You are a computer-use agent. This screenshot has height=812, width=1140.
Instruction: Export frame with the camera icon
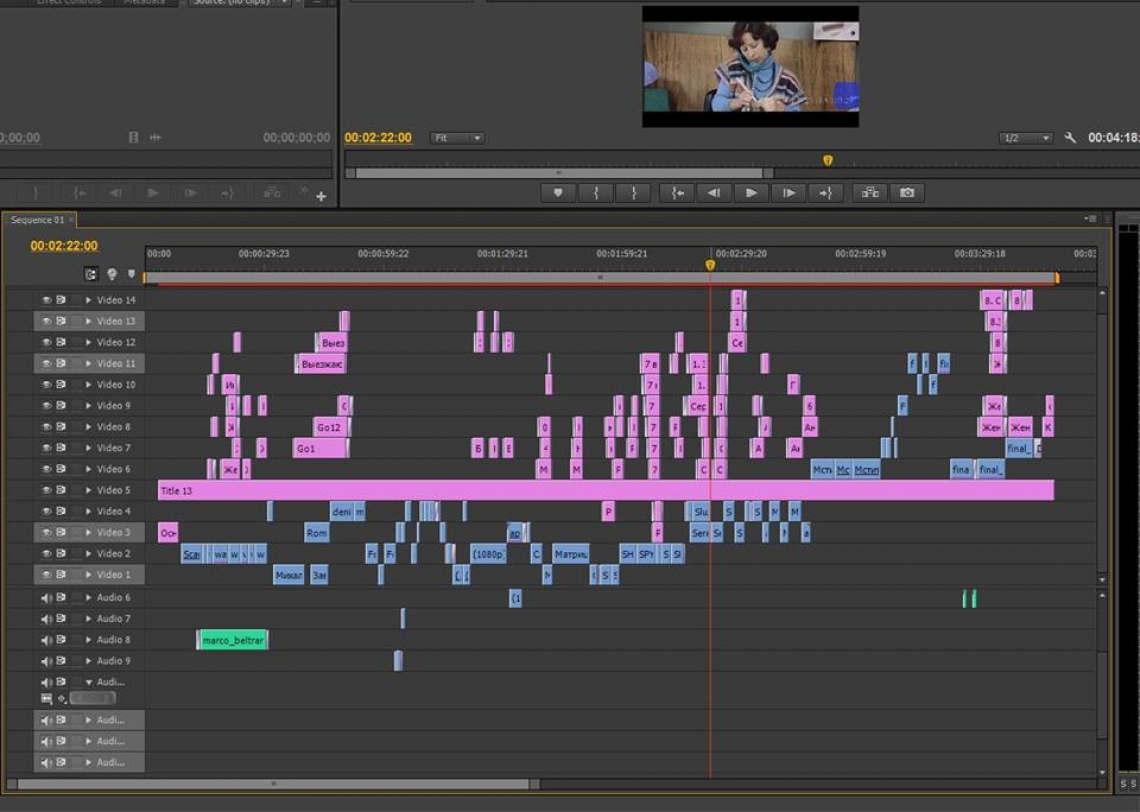[x=907, y=193]
